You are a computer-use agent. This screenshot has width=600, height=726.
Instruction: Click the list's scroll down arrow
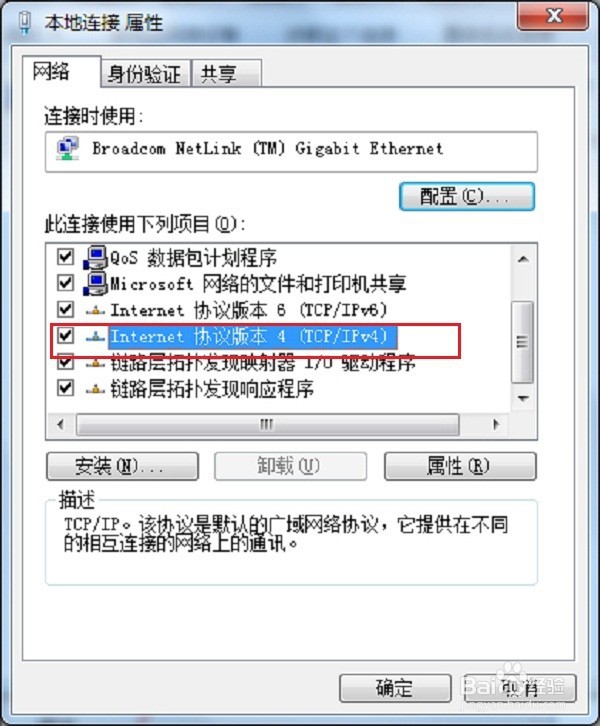click(x=524, y=398)
